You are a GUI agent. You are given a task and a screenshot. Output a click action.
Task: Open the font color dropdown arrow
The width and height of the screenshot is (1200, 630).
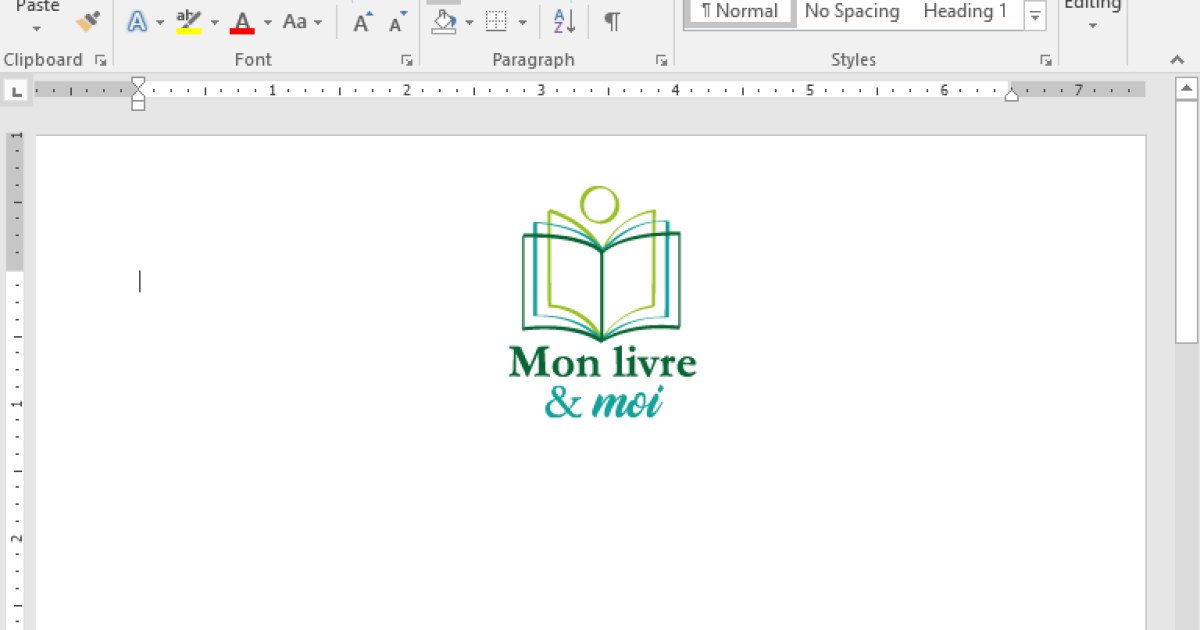coord(268,22)
